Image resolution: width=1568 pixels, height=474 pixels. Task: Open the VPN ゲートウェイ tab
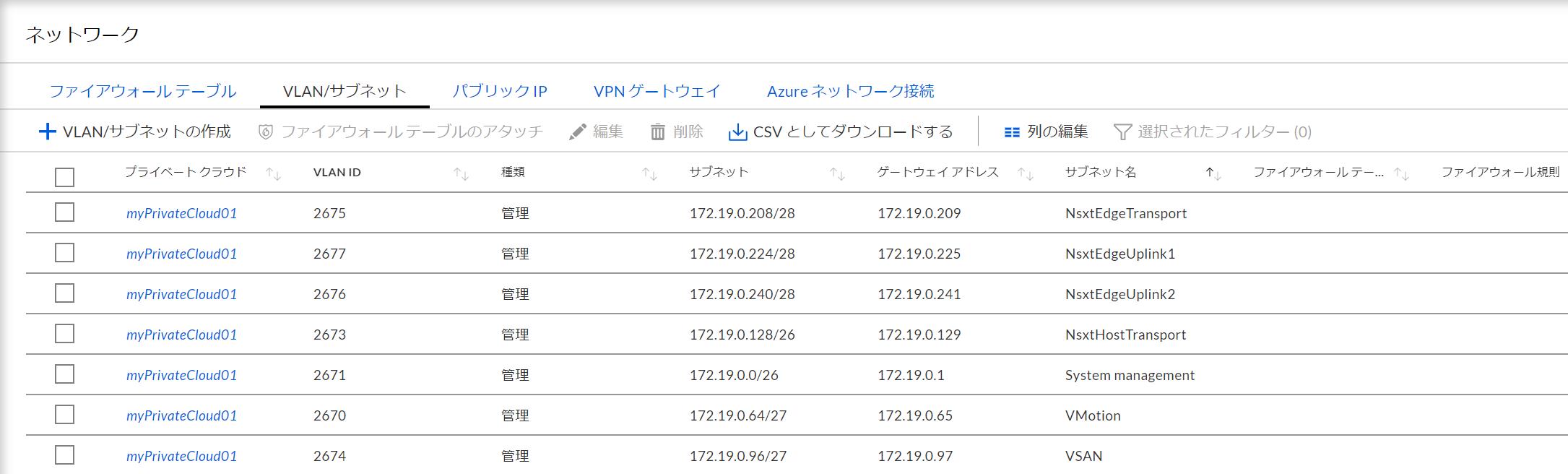pyautogui.click(x=657, y=92)
